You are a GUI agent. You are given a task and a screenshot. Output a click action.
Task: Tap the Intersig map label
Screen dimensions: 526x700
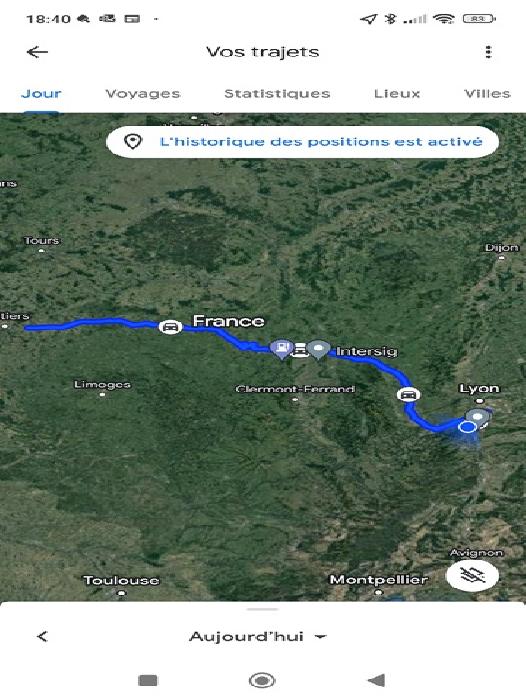[x=366, y=351]
